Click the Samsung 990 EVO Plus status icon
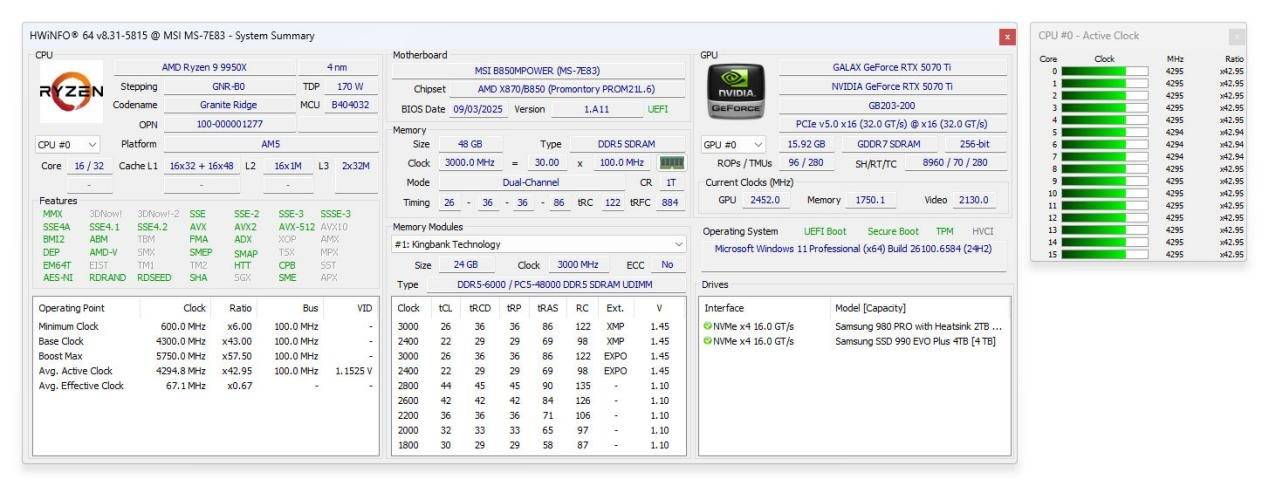 (x=708, y=341)
